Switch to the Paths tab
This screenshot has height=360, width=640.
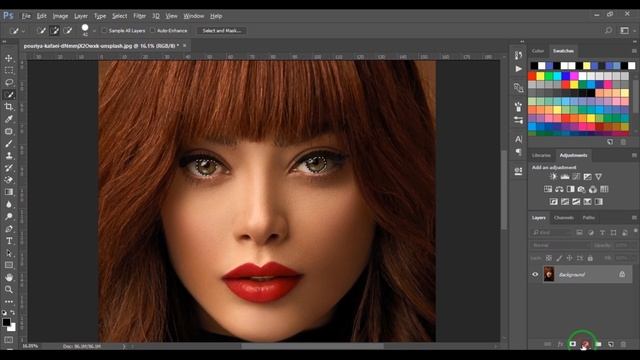tap(589, 218)
